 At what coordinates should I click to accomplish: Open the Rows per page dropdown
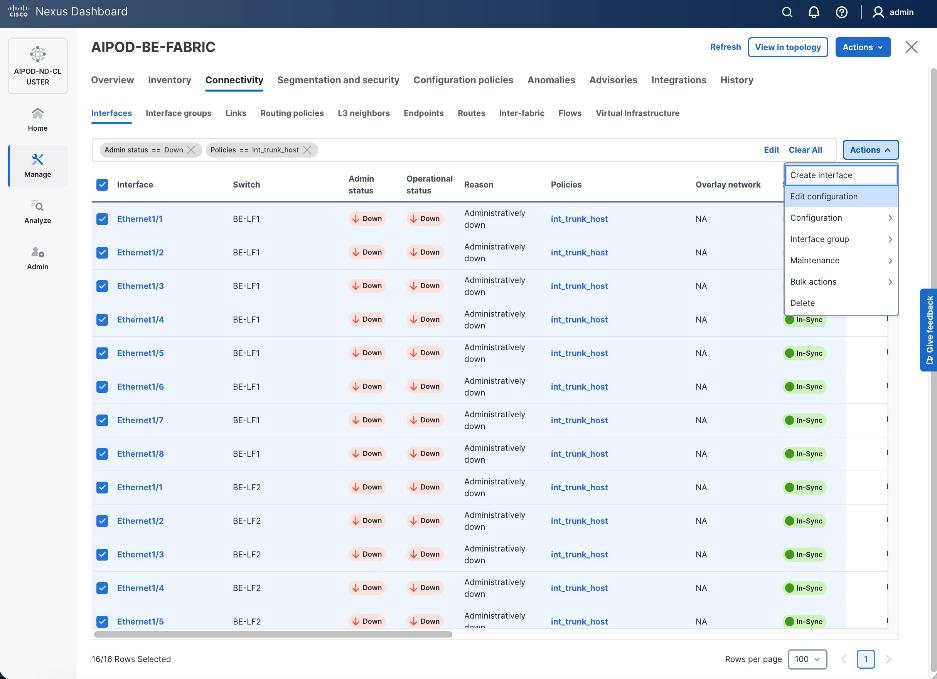[806, 659]
